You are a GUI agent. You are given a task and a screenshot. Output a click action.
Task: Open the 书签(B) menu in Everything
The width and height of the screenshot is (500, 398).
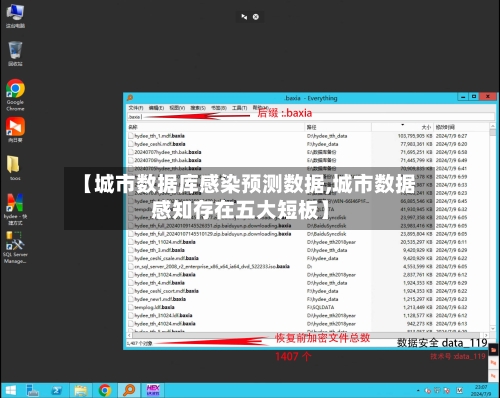pos(219,108)
